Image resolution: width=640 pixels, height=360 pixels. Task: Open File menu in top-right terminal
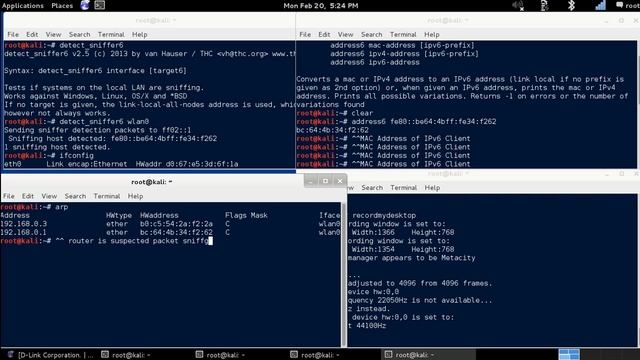pos(305,35)
